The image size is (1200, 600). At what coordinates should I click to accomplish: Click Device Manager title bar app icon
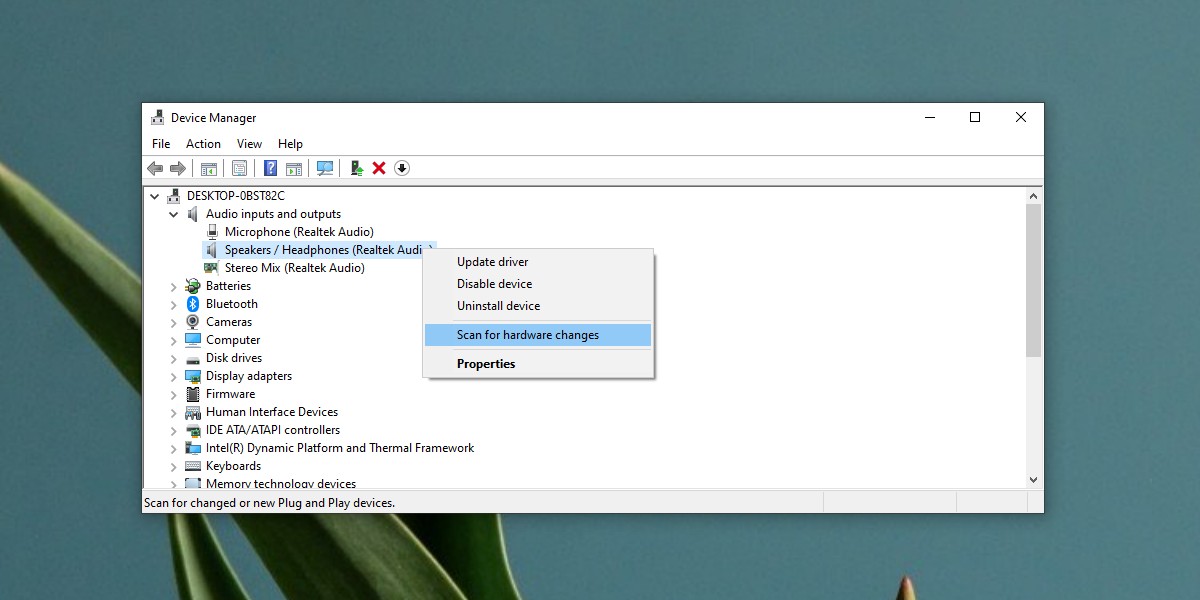[158, 118]
